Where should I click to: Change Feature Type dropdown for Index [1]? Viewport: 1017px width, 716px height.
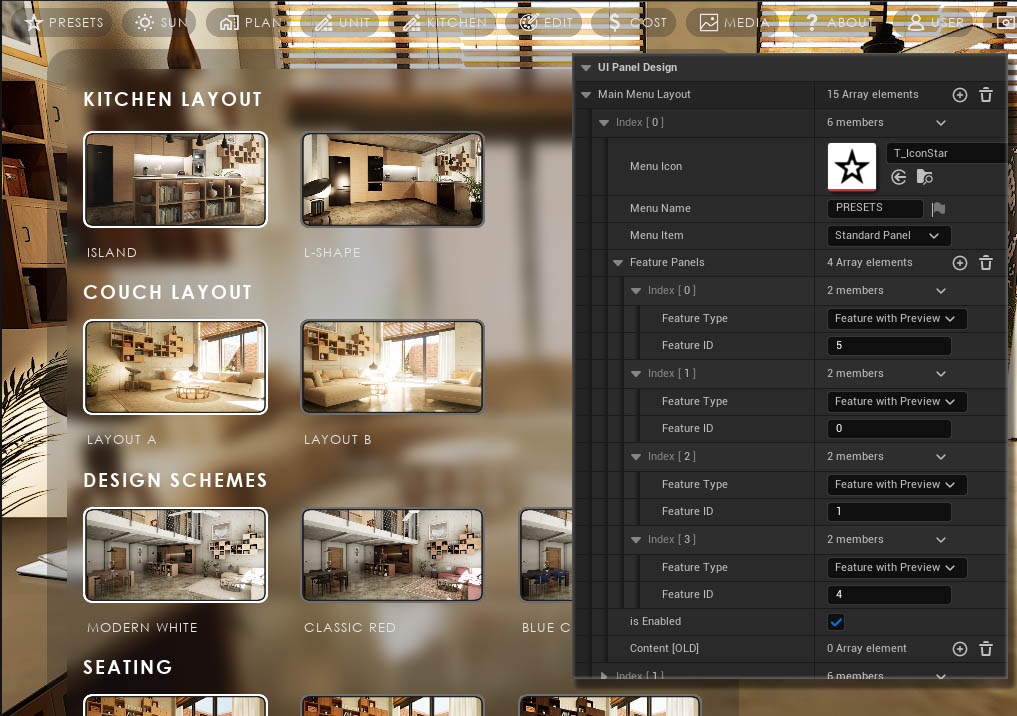point(897,401)
